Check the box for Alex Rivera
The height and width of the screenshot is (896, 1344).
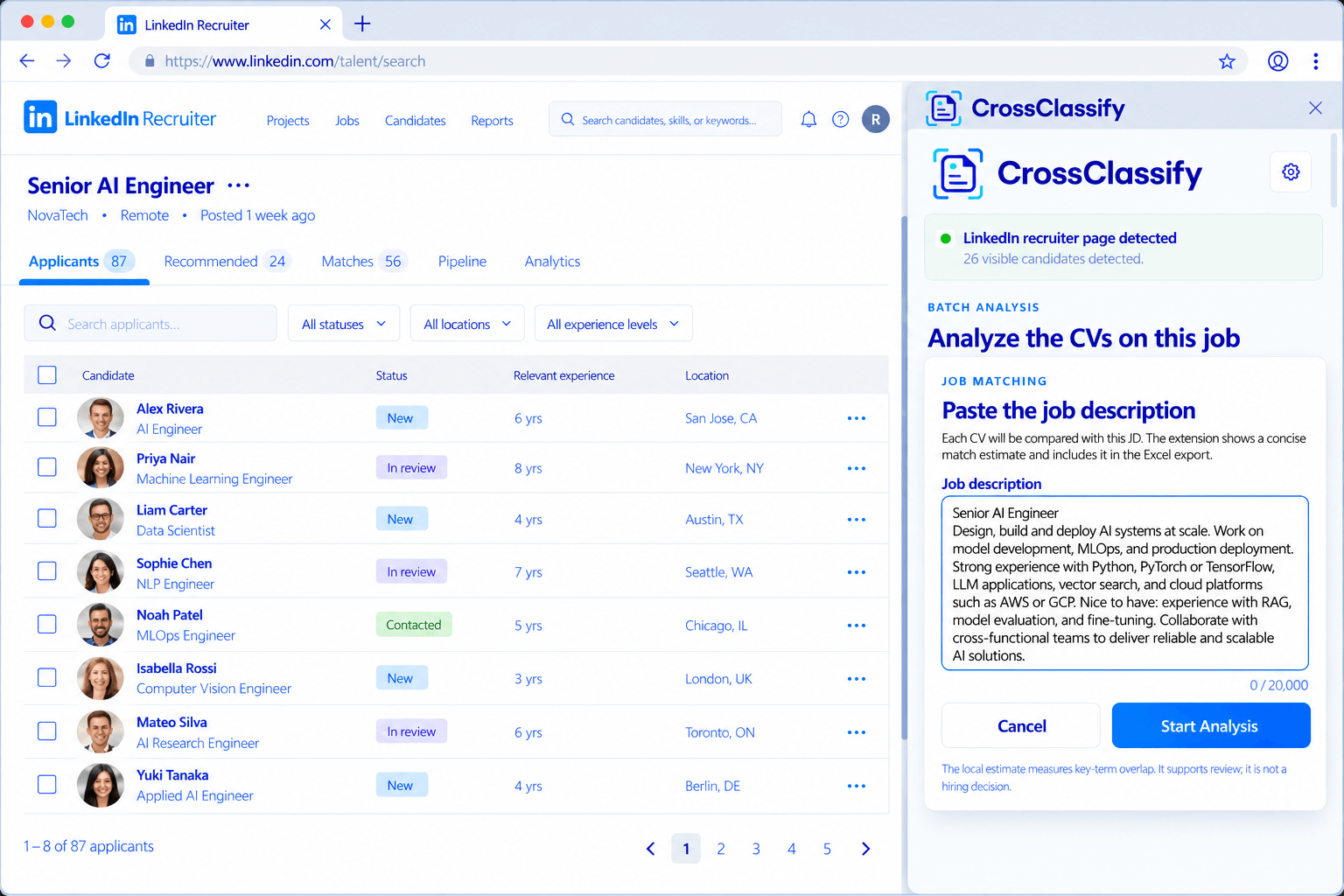47,417
